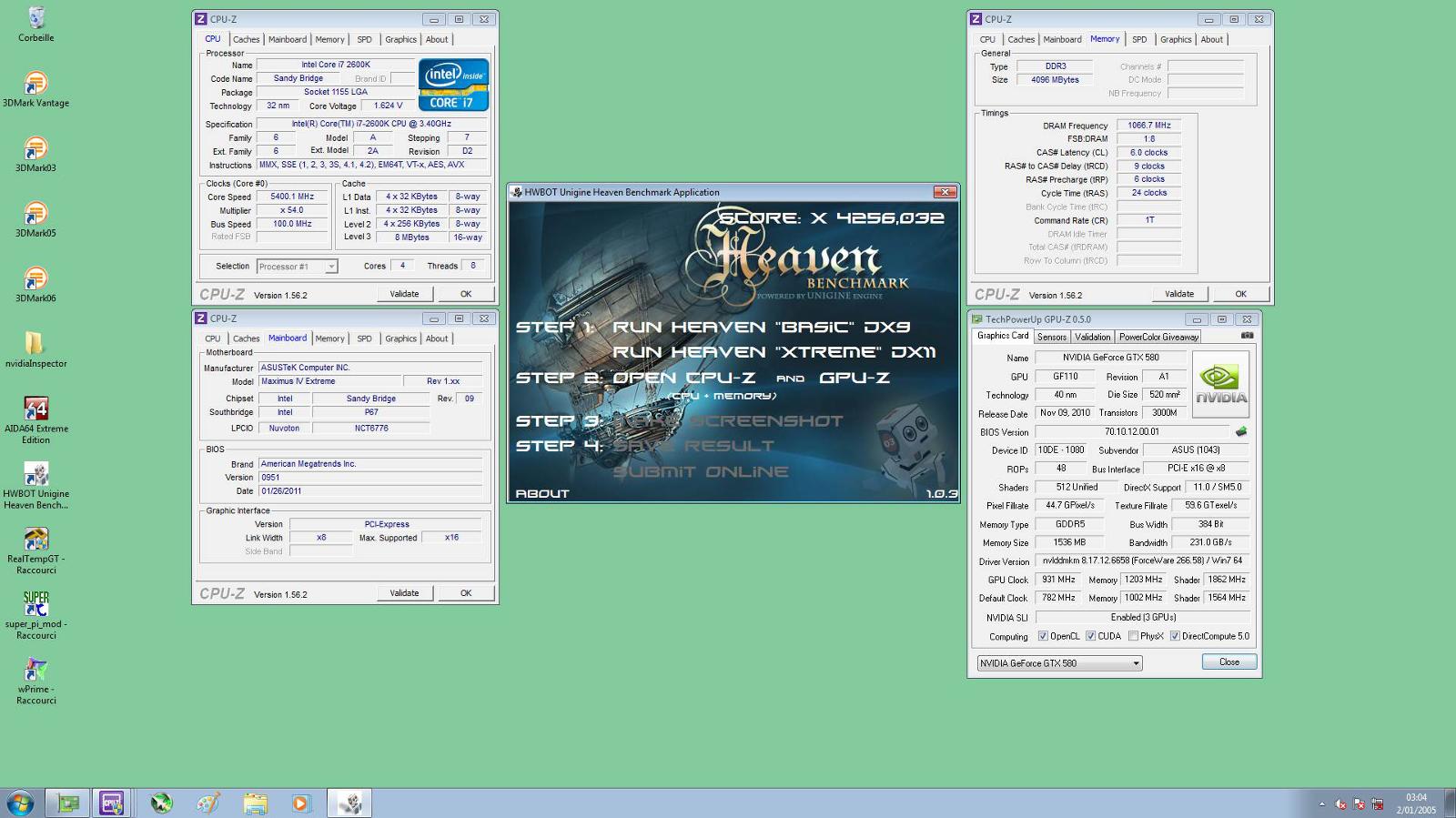The width and height of the screenshot is (1456, 818).
Task: Launch the wPrime Raccourci shortcut
Action: coord(35,681)
